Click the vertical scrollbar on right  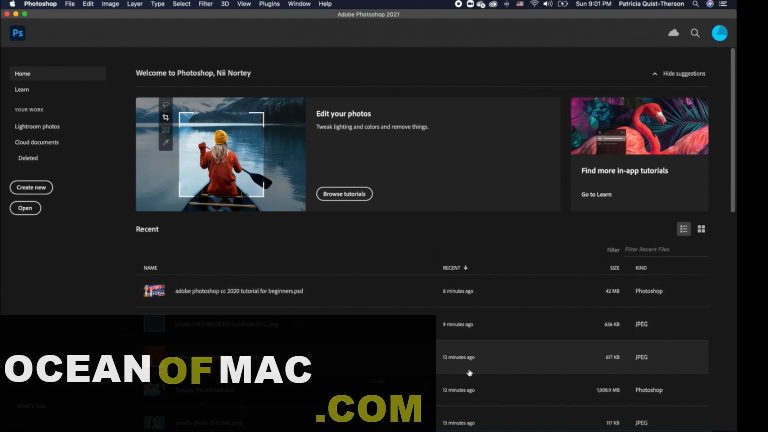733,130
